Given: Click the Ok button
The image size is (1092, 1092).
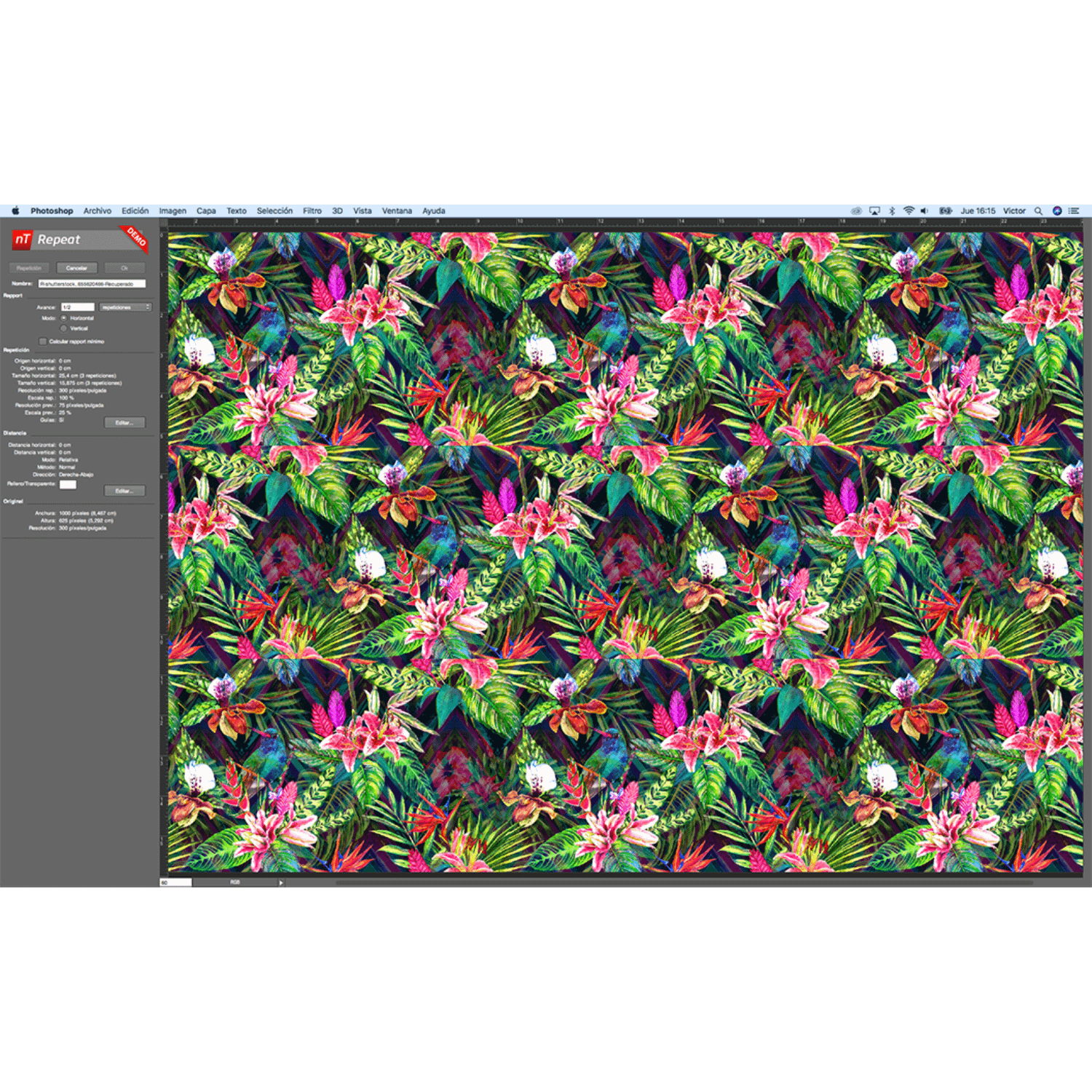Looking at the screenshot, I should (124, 268).
